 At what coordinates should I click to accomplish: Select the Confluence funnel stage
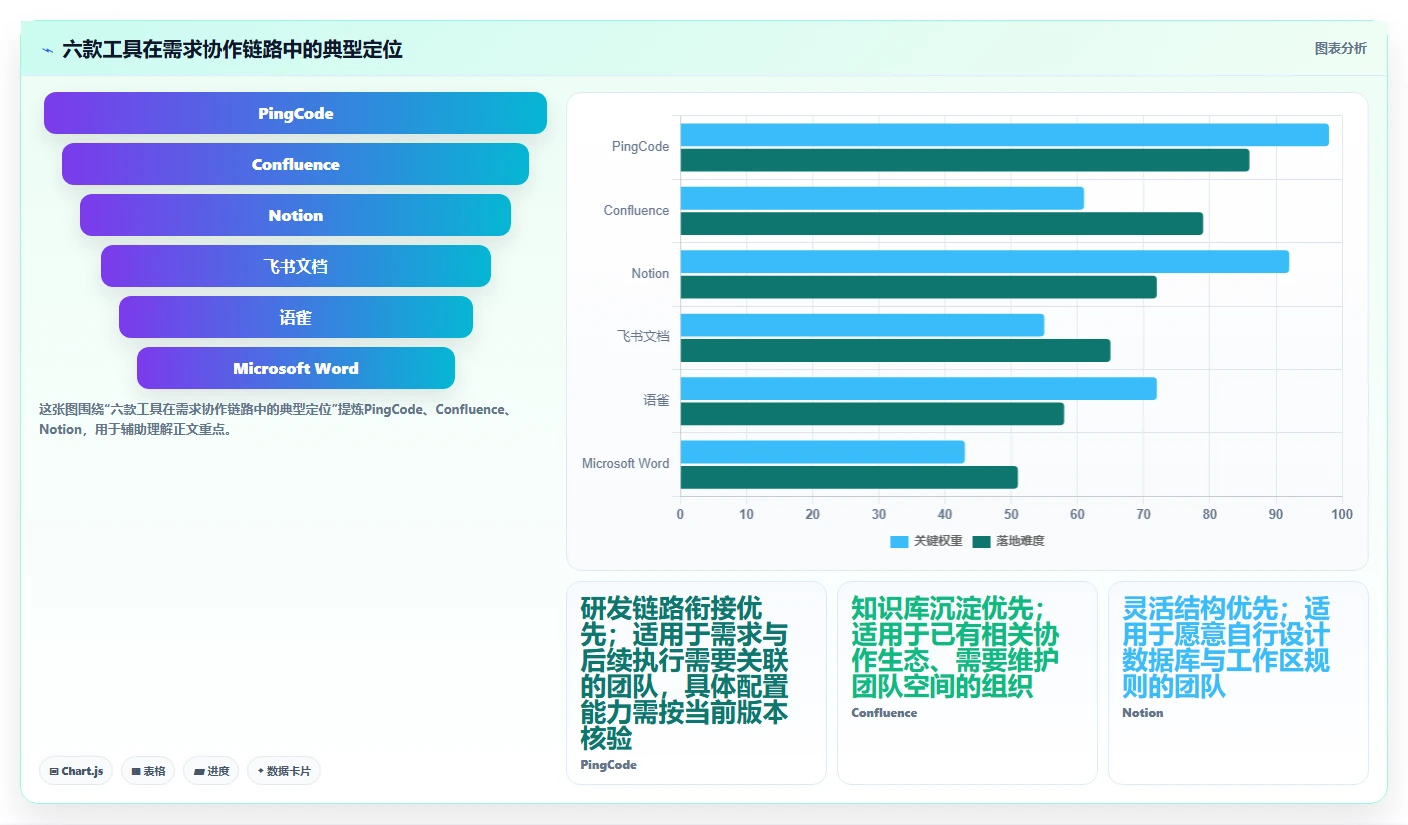tap(295, 164)
